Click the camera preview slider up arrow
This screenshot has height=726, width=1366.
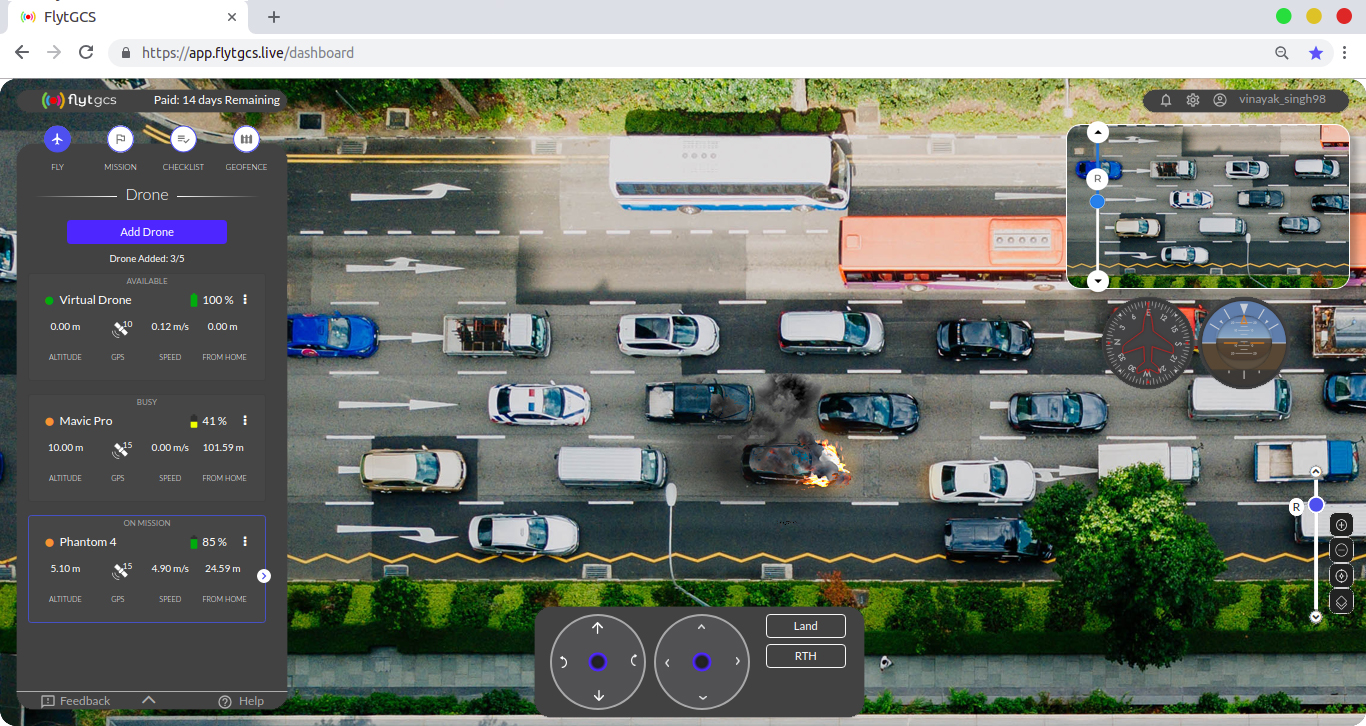pos(1098,133)
